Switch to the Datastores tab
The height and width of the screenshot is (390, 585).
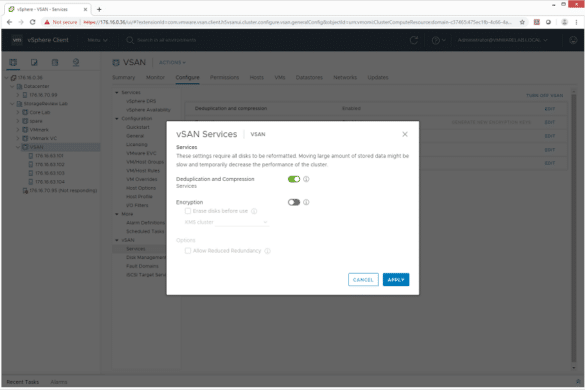tap(309, 77)
